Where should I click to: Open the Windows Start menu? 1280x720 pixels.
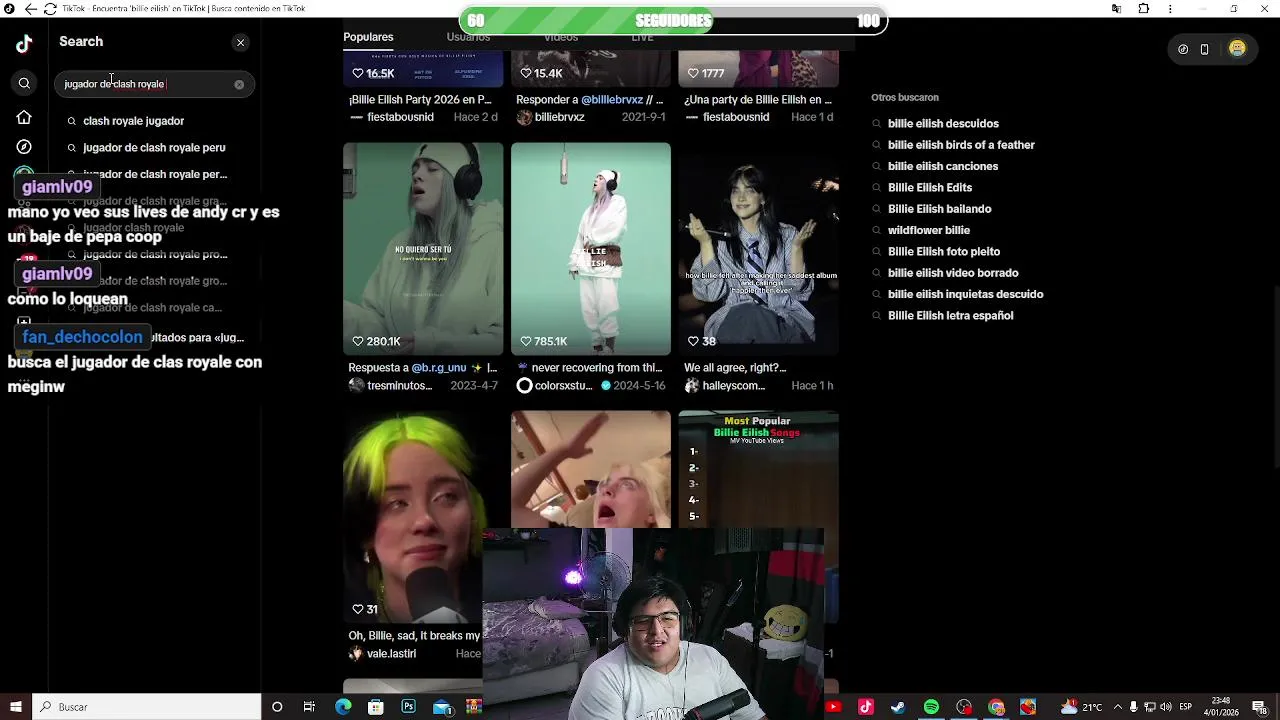tap(15, 707)
